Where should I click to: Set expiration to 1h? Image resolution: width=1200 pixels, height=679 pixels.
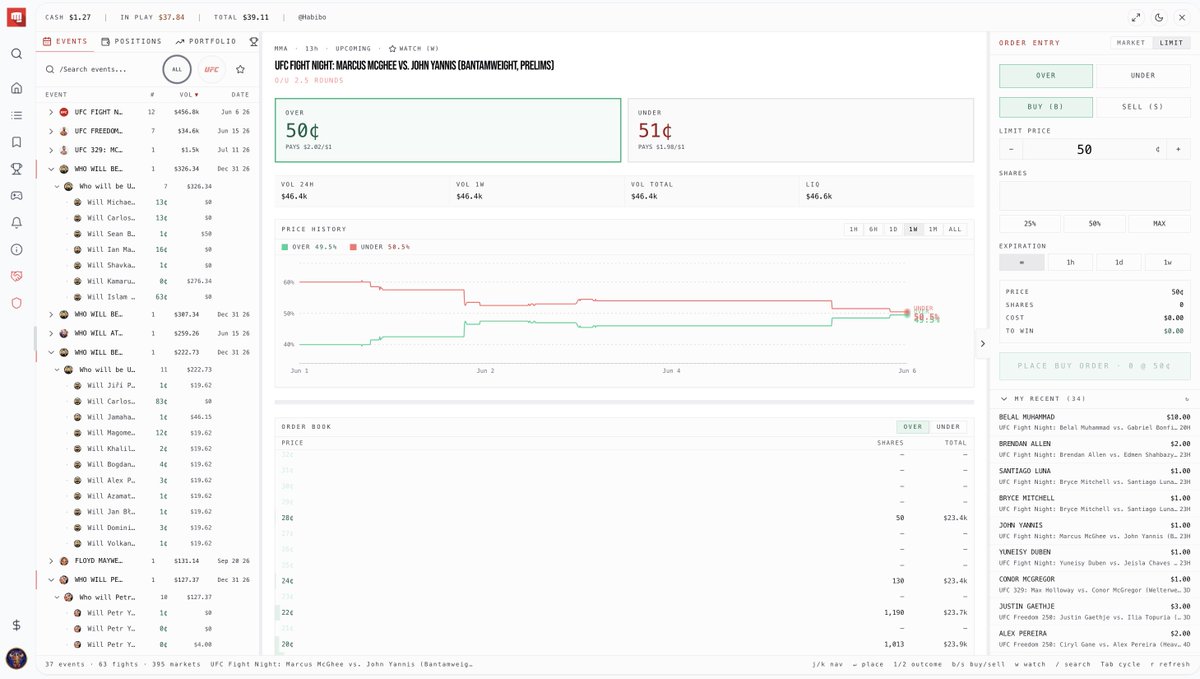coord(1070,262)
